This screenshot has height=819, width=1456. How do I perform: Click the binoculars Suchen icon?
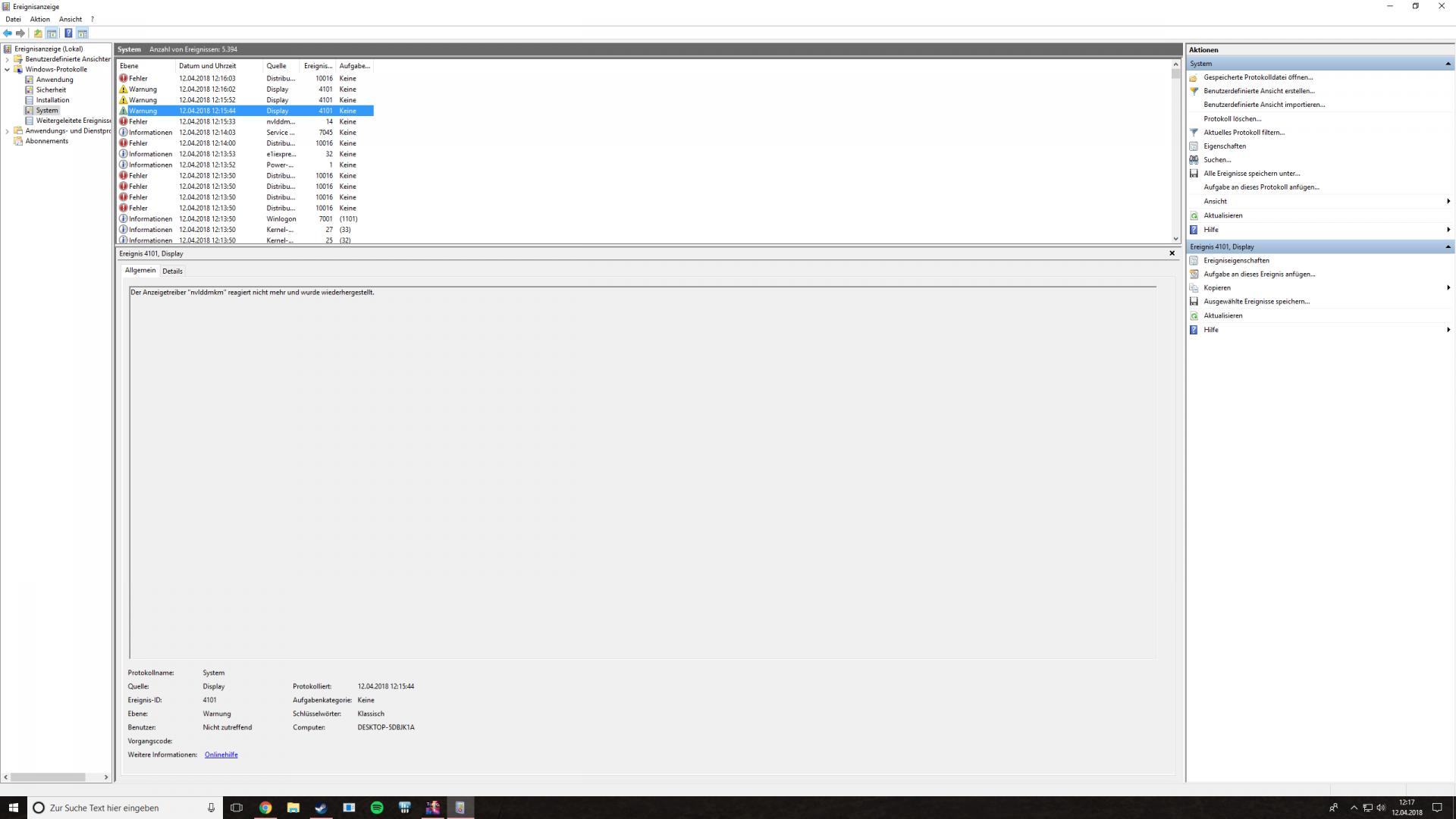(1194, 160)
